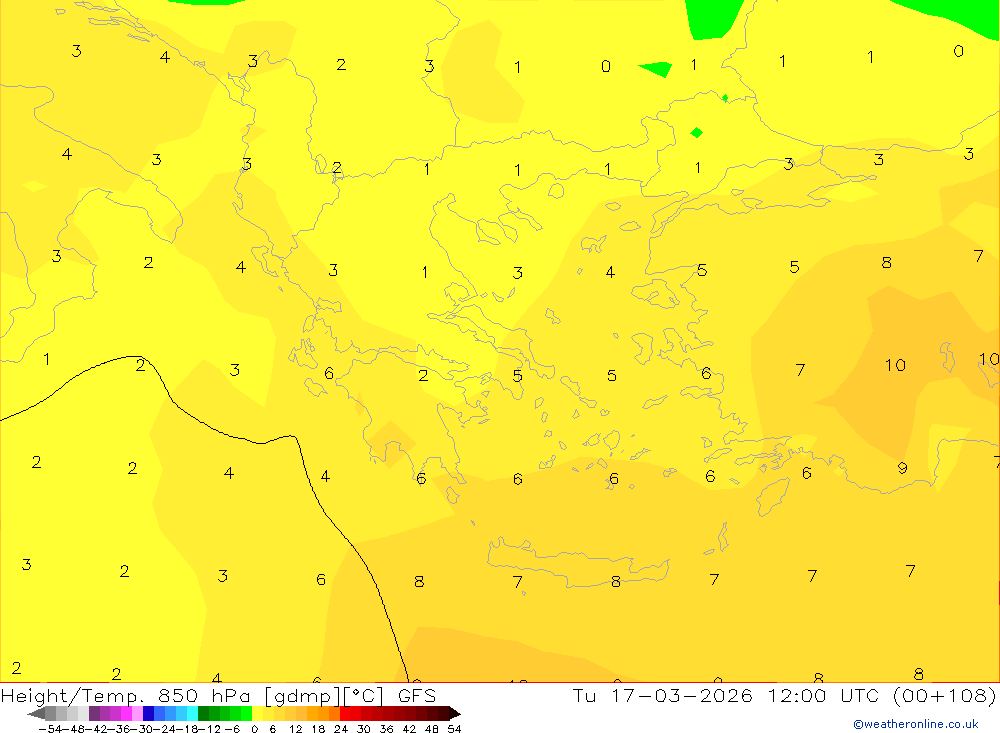Select the 'GFS' model label
1000x733 pixels.
coord(417,695)
